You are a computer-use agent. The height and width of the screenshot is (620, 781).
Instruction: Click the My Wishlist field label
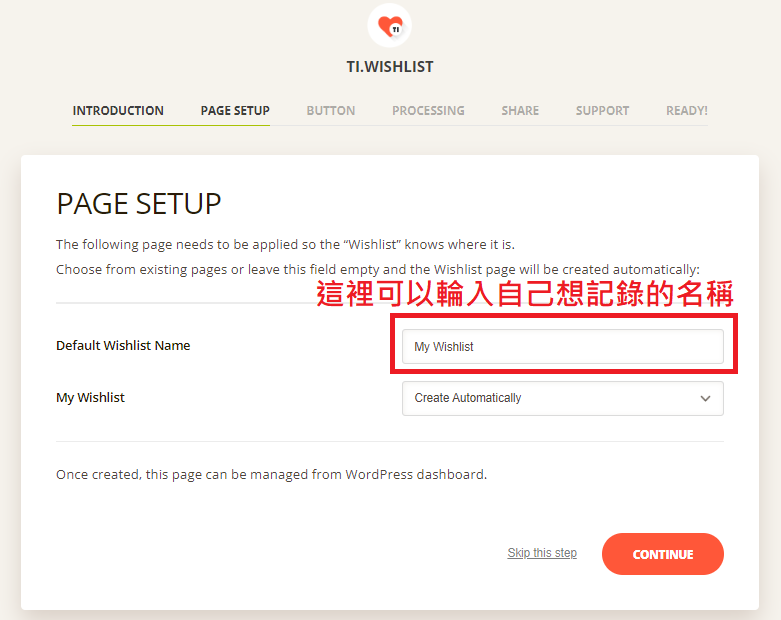point(90,398)
